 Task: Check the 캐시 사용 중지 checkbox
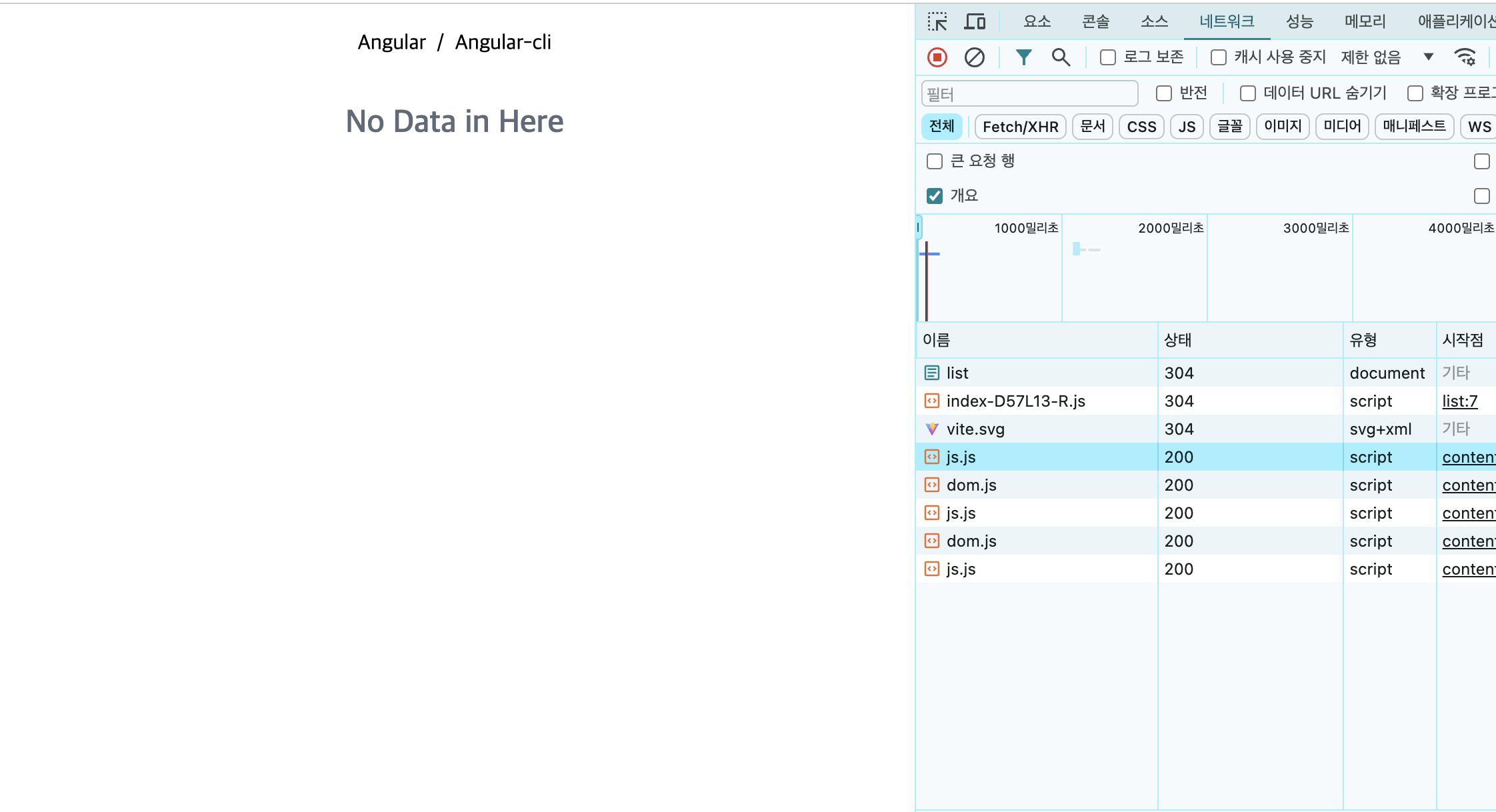(x=1219, y=57)
